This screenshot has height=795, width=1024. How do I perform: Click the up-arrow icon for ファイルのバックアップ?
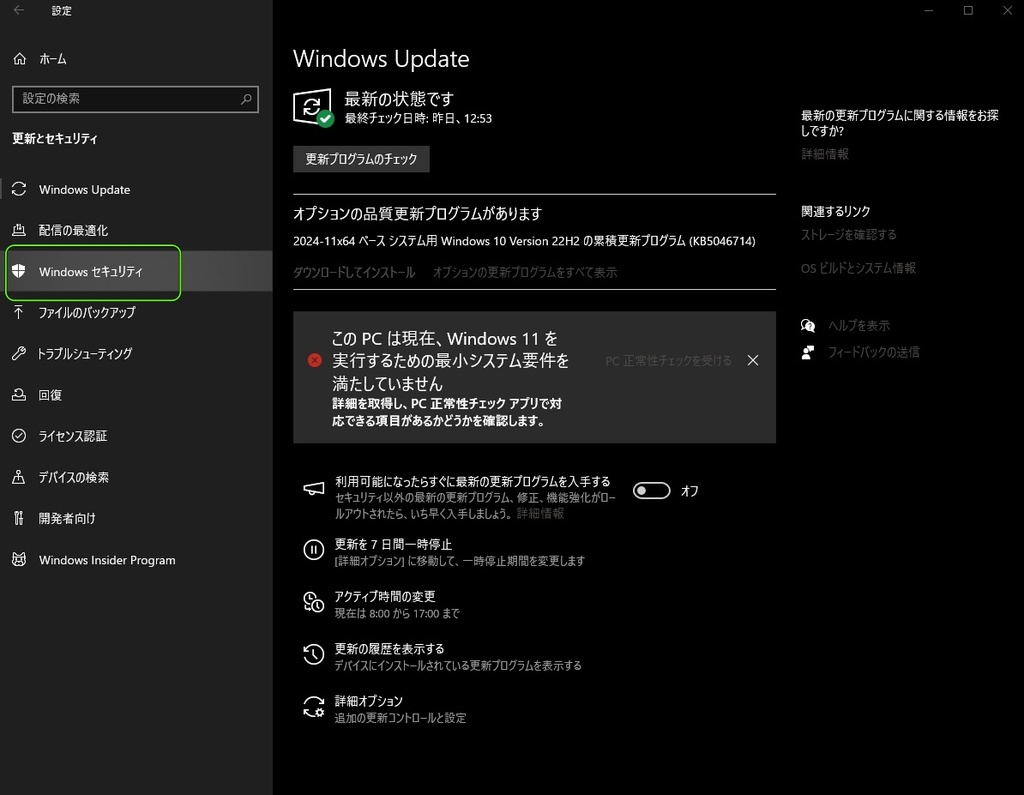click(x=19, y=312)
